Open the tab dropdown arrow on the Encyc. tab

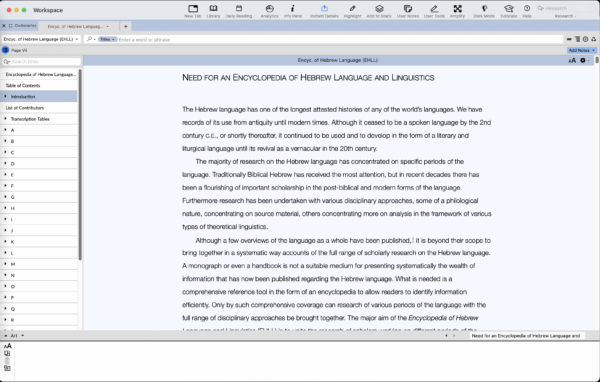[108, 26]
